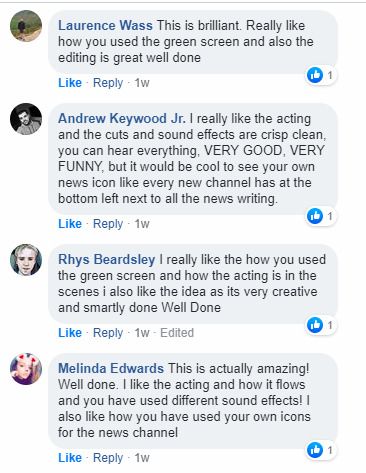
Task: Open Andrew Keywood Jr. profile avatar
Action: [26, 119]
